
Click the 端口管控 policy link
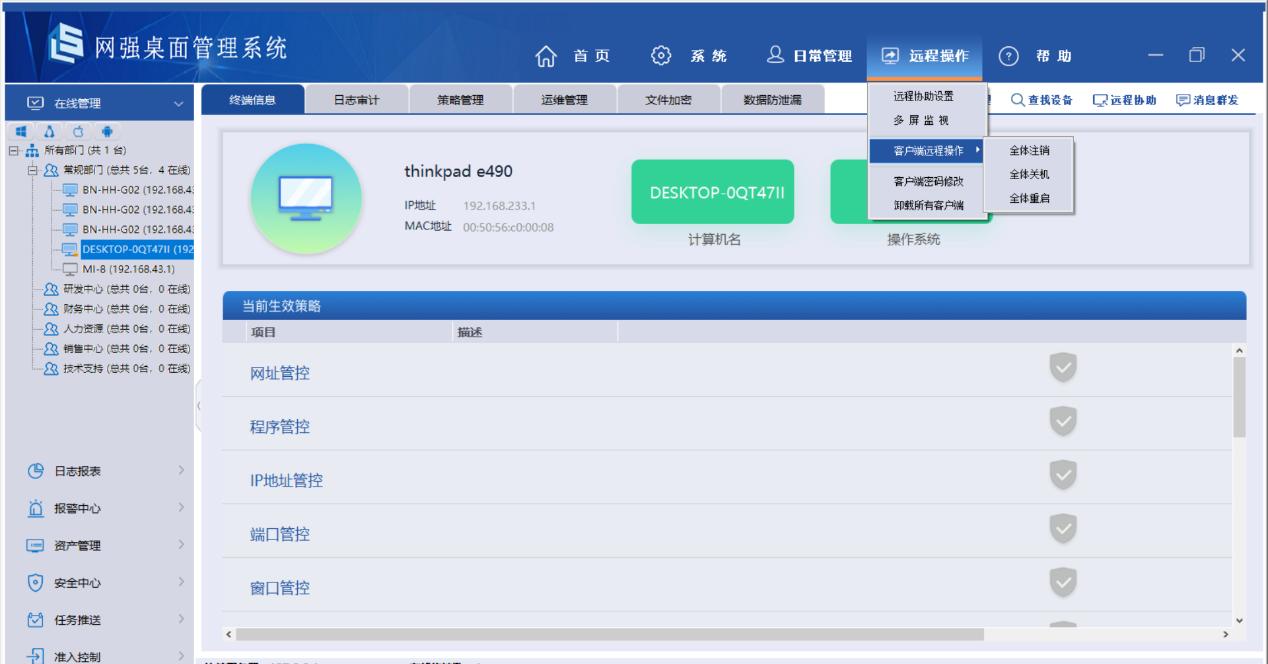click(x=280, y=535)
